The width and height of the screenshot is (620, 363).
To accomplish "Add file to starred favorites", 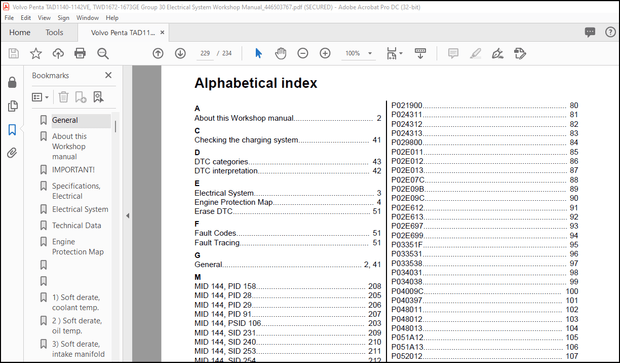I will [x=36, y=53].
